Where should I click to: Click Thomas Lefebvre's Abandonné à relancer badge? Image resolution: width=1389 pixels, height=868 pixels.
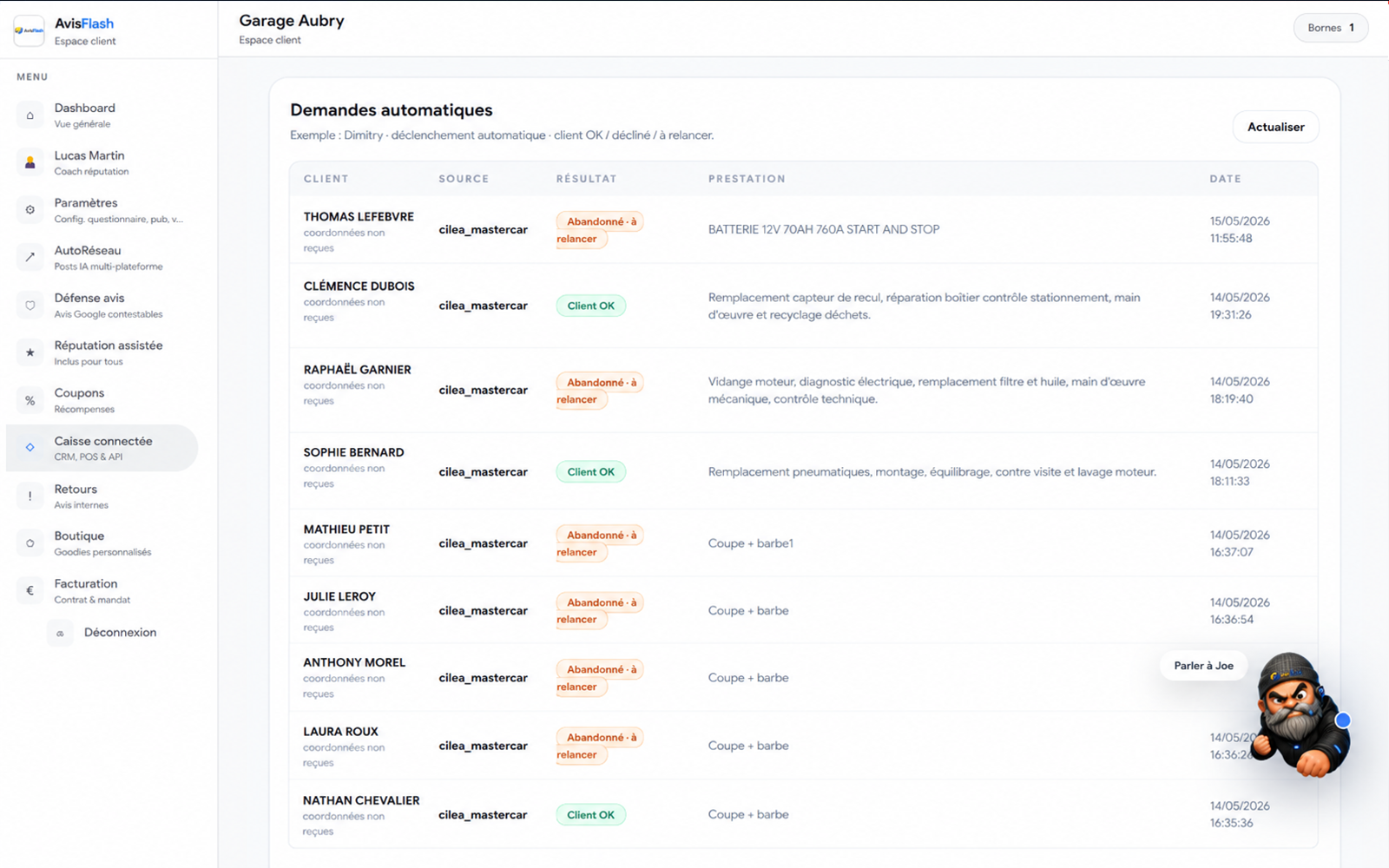(x=599, y=230)
